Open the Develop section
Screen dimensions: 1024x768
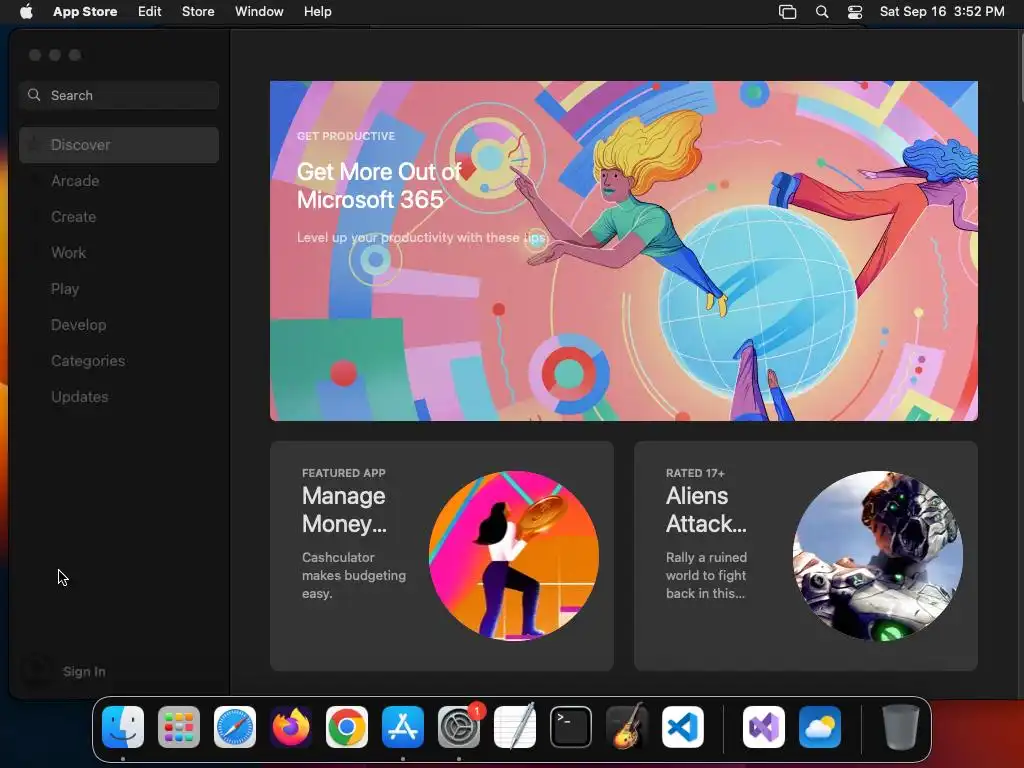[119, 325]
